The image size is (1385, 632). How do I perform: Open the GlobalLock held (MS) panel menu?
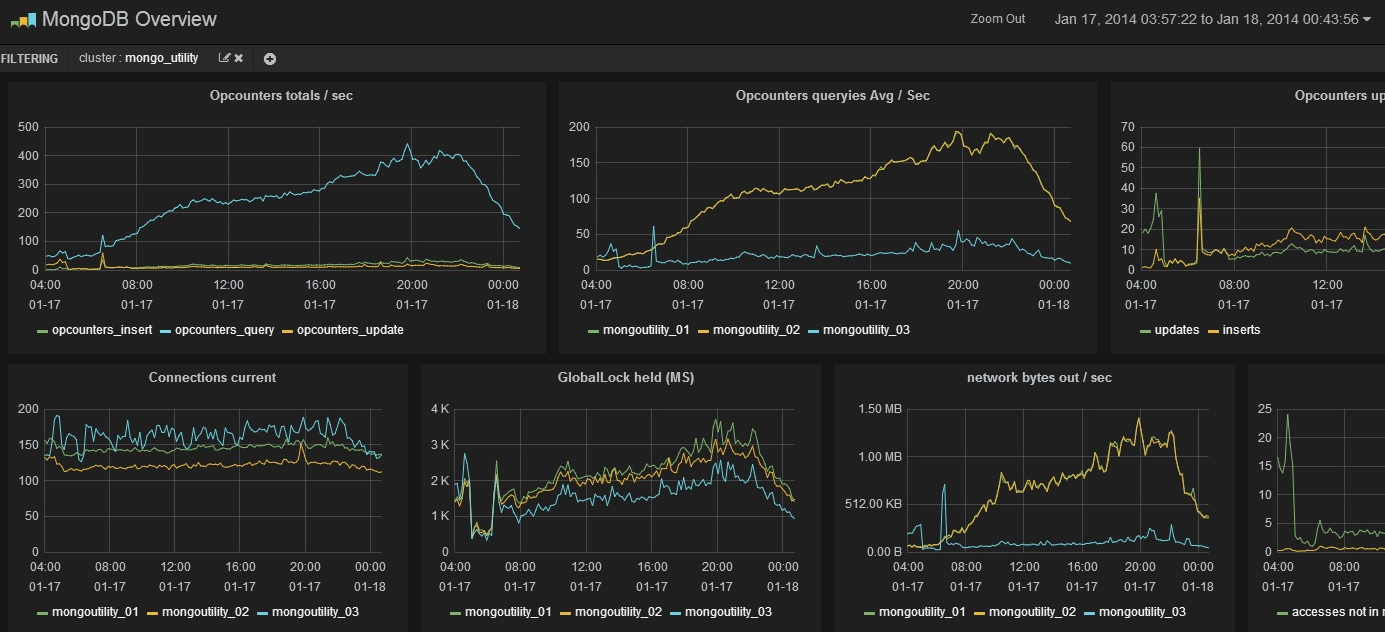coord(625,378)
